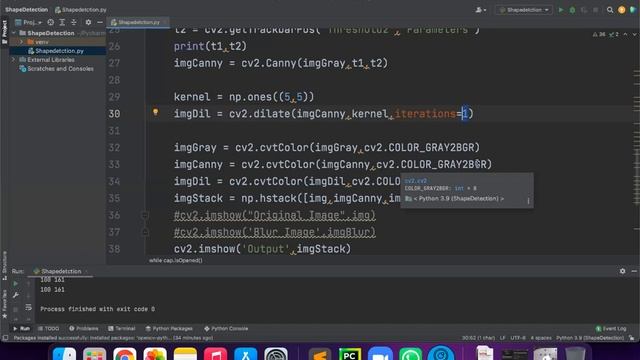Open Run panel settings gear
Viewport: 640px width, 360px height.
(x=622, y=271)
